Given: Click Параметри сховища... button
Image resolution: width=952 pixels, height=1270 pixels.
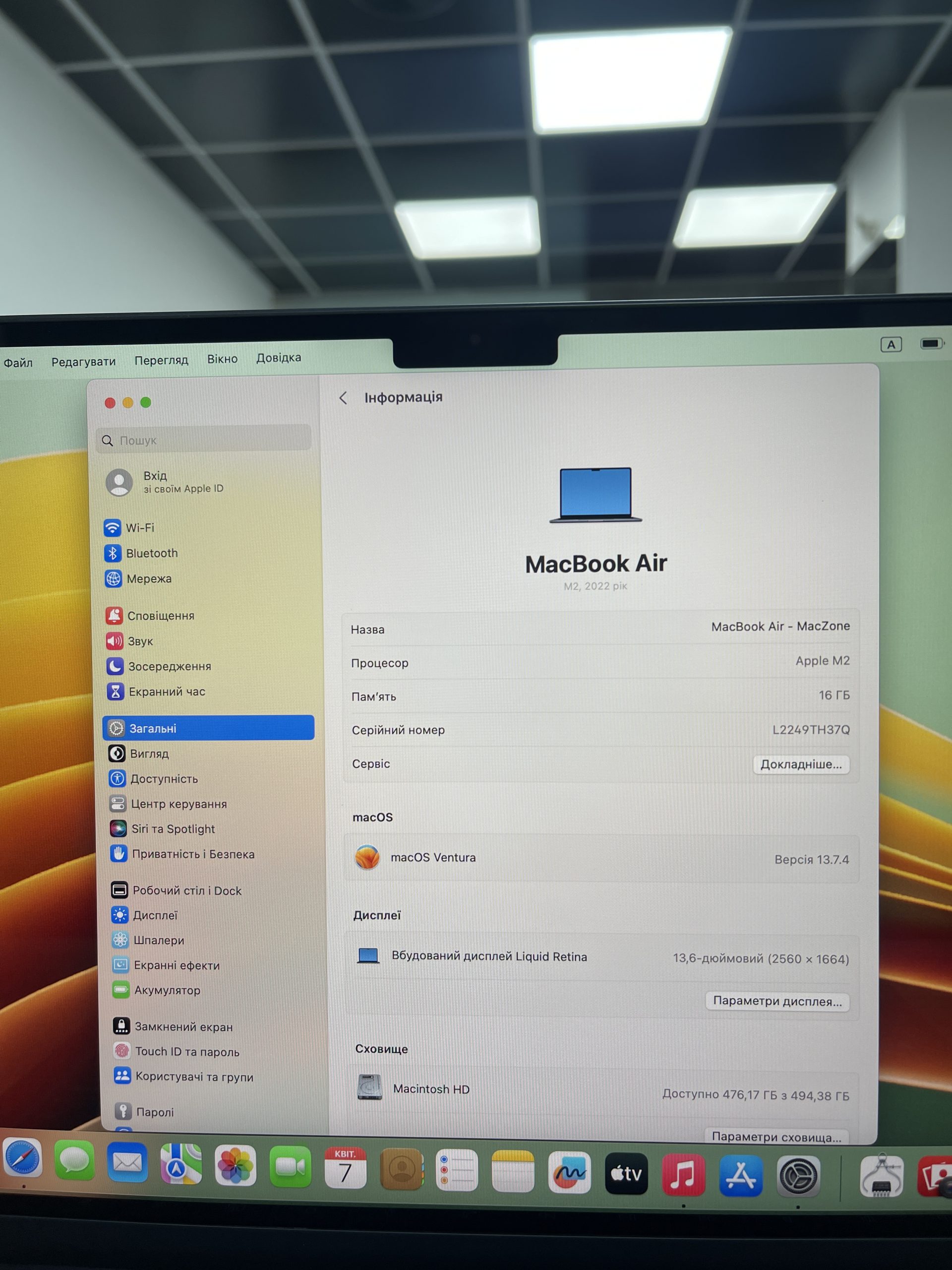Looking at the screenshot, I should (776, 1137).
